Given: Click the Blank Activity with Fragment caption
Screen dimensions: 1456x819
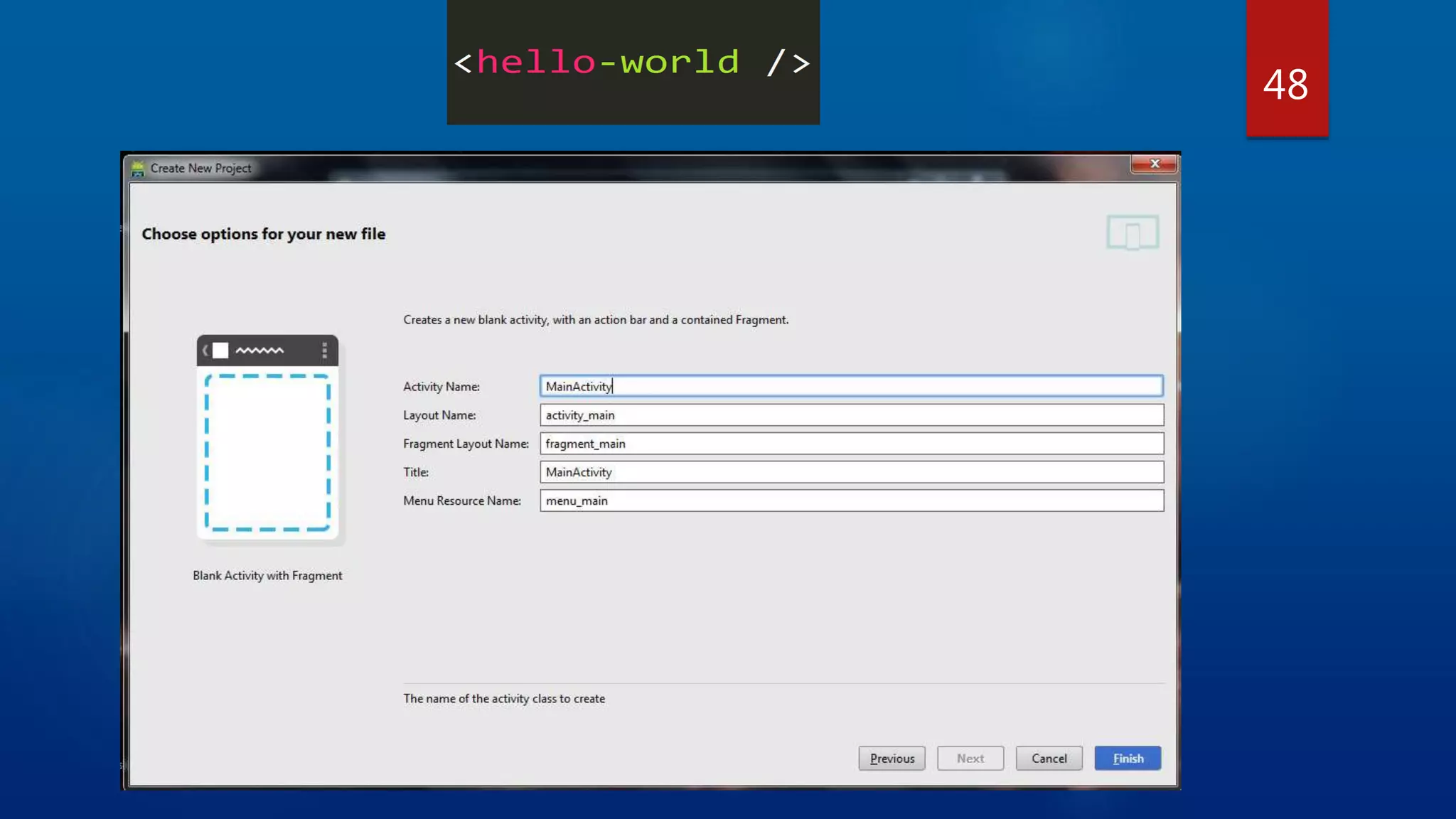Looking at the screenshot, I should pyautogui.click(x=267, y=576).
